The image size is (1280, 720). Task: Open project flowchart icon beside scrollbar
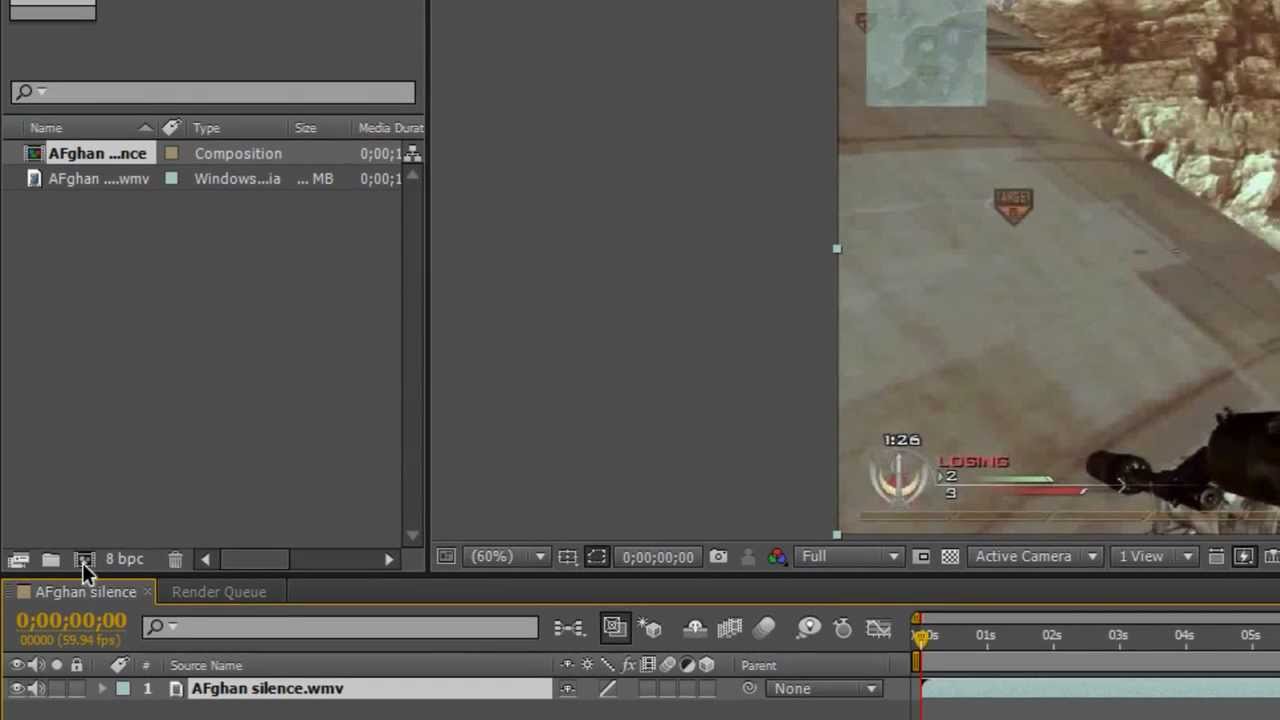411,154
